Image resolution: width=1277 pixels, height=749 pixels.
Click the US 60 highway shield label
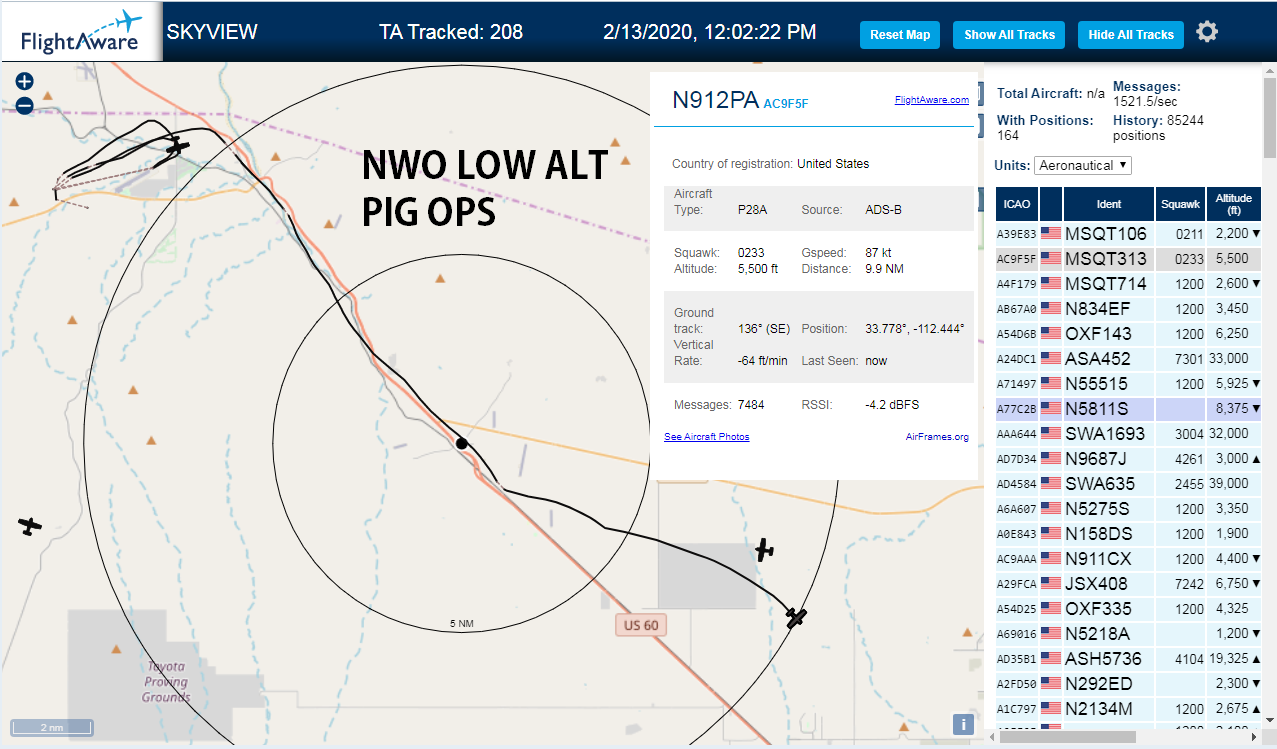click(x=640, y=625)
